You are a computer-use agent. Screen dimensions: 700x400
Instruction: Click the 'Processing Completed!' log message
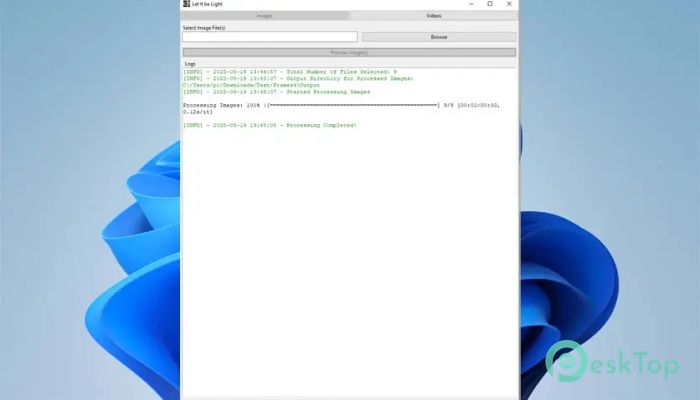(270, 125)
